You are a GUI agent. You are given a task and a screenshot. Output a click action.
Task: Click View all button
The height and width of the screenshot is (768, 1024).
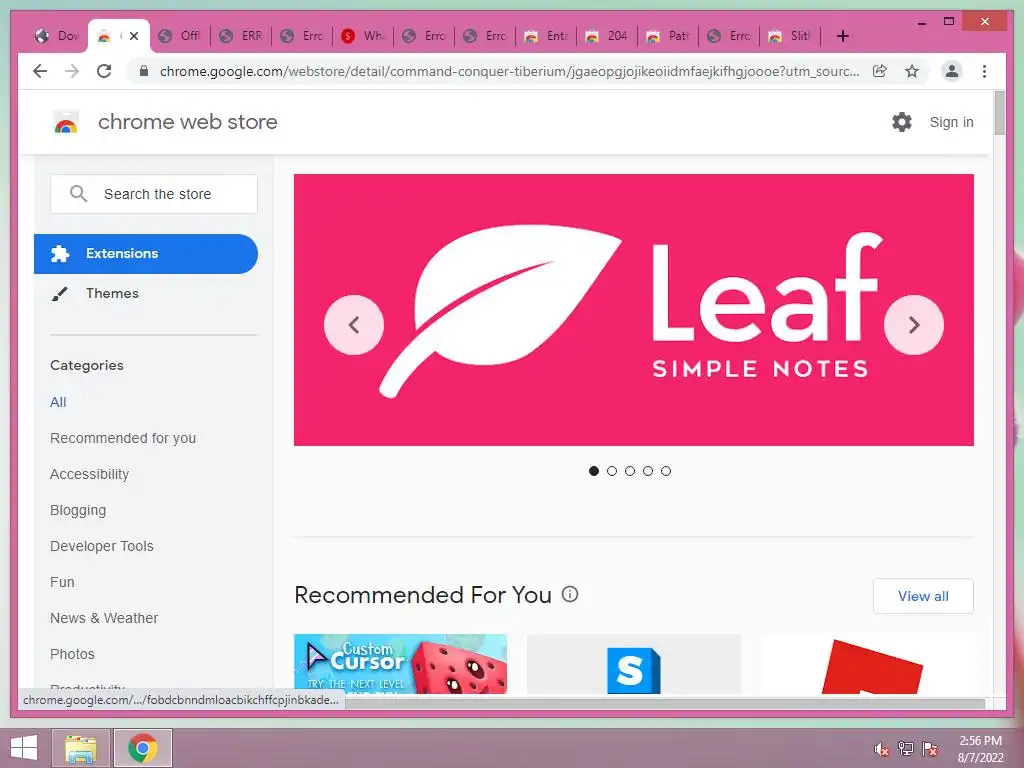pyautogui.click(x=923, y=596)
